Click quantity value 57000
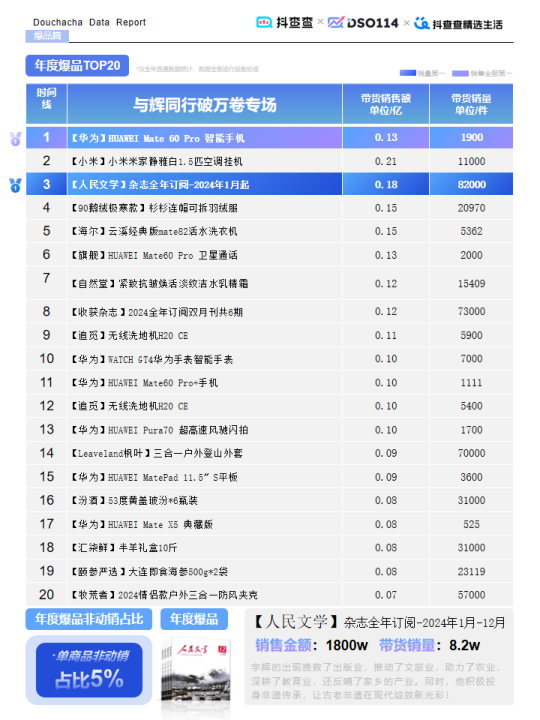 [471, 595]
